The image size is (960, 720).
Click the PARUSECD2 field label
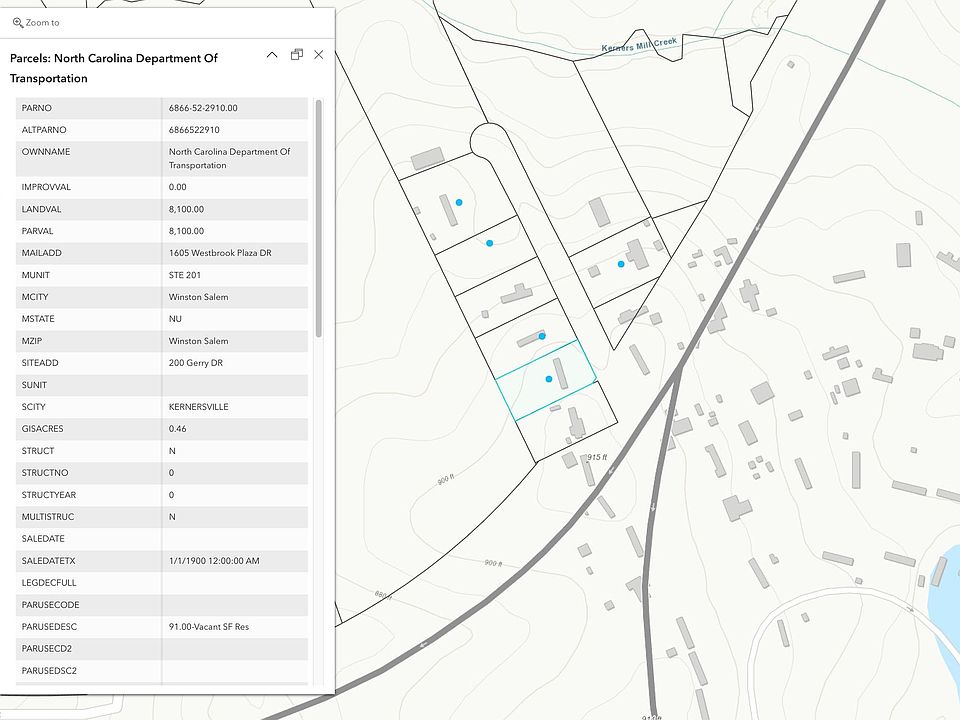[x=47, y=649]
